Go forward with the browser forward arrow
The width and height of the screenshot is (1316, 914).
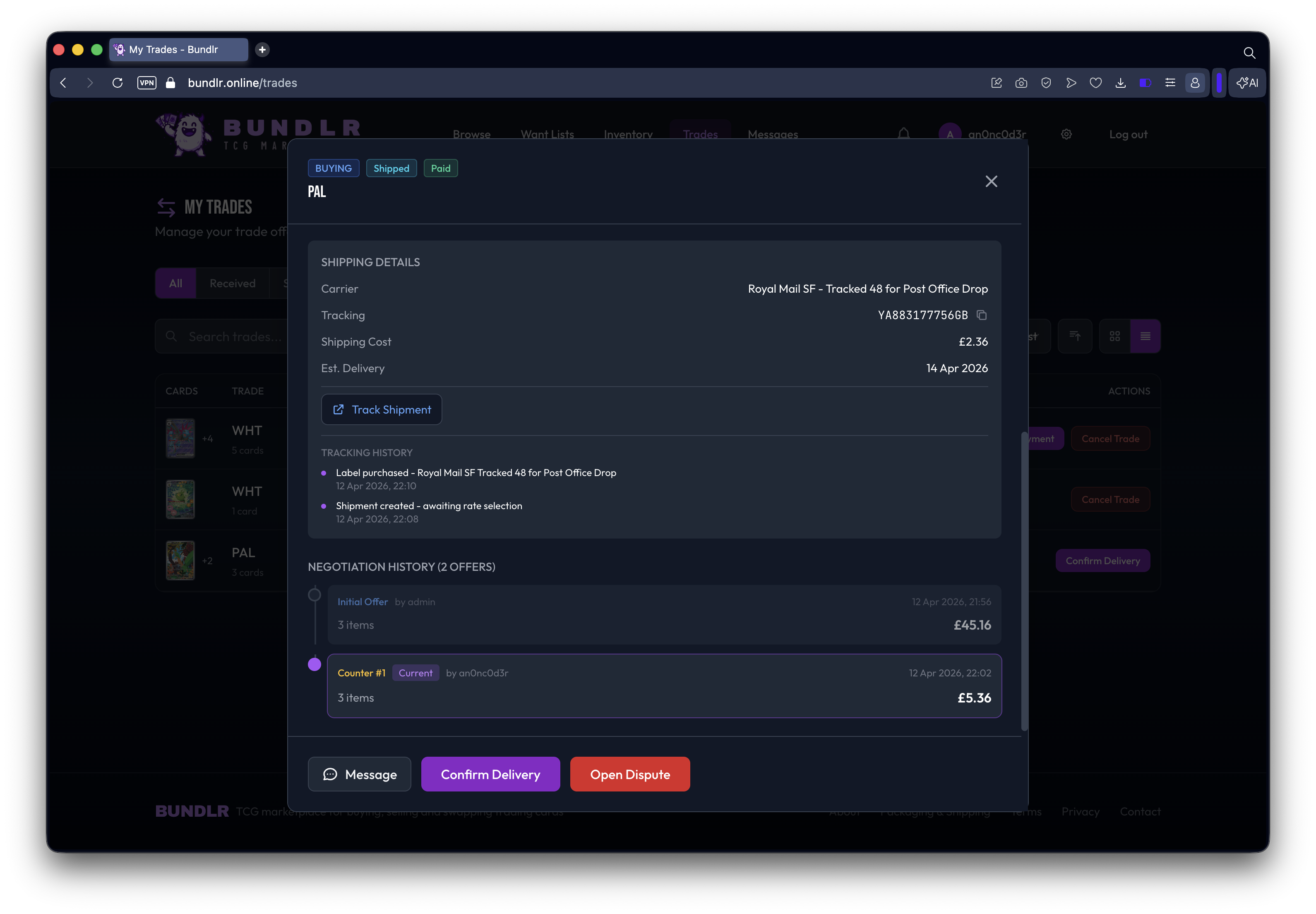coord(90,83)
